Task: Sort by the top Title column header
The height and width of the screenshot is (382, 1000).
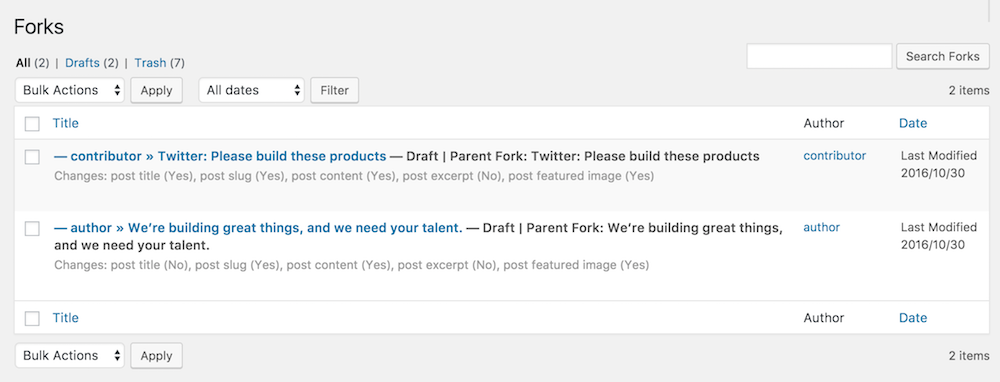Action: click(66, 123)
